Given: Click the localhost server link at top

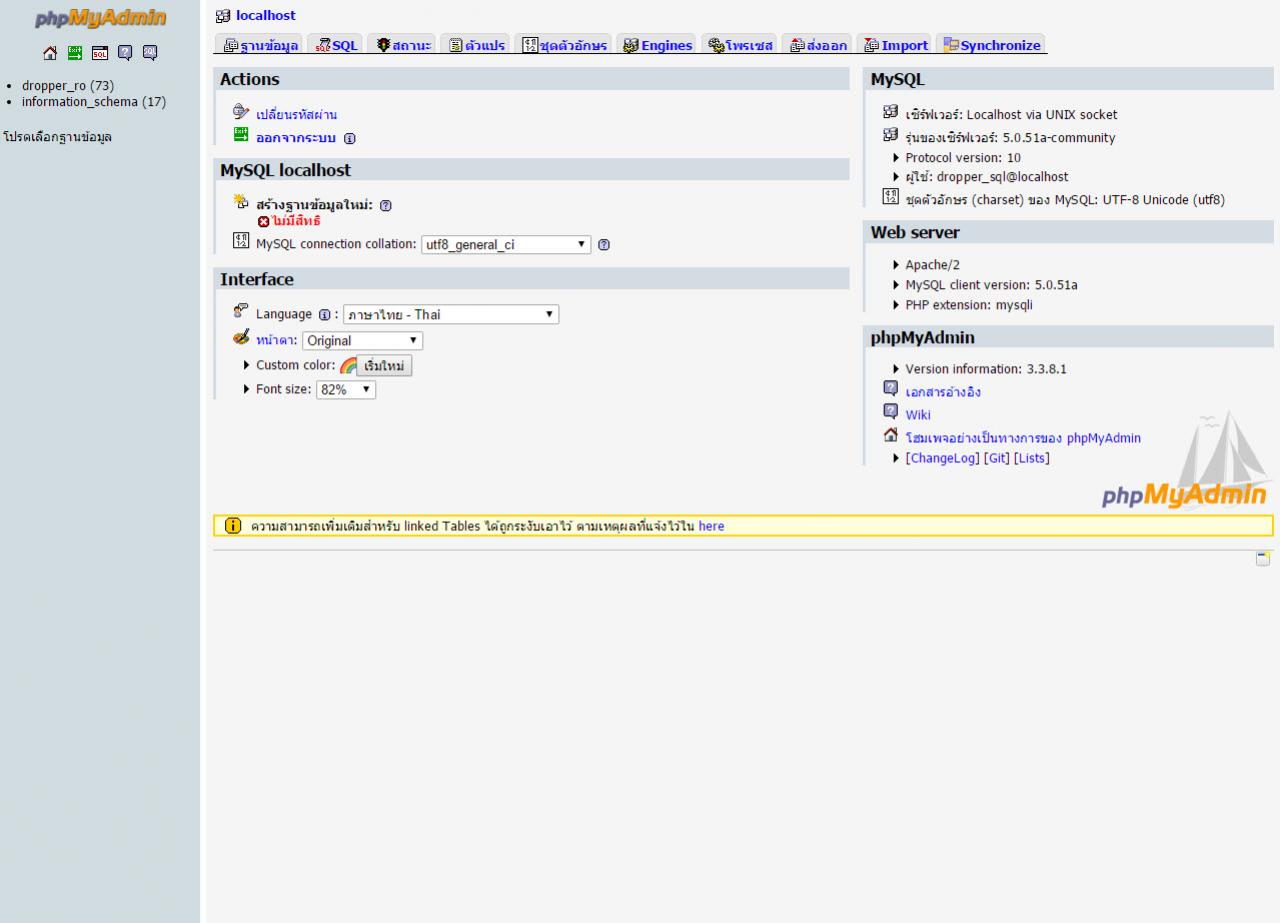Looking at the screenshot, I should pos(266,15).
